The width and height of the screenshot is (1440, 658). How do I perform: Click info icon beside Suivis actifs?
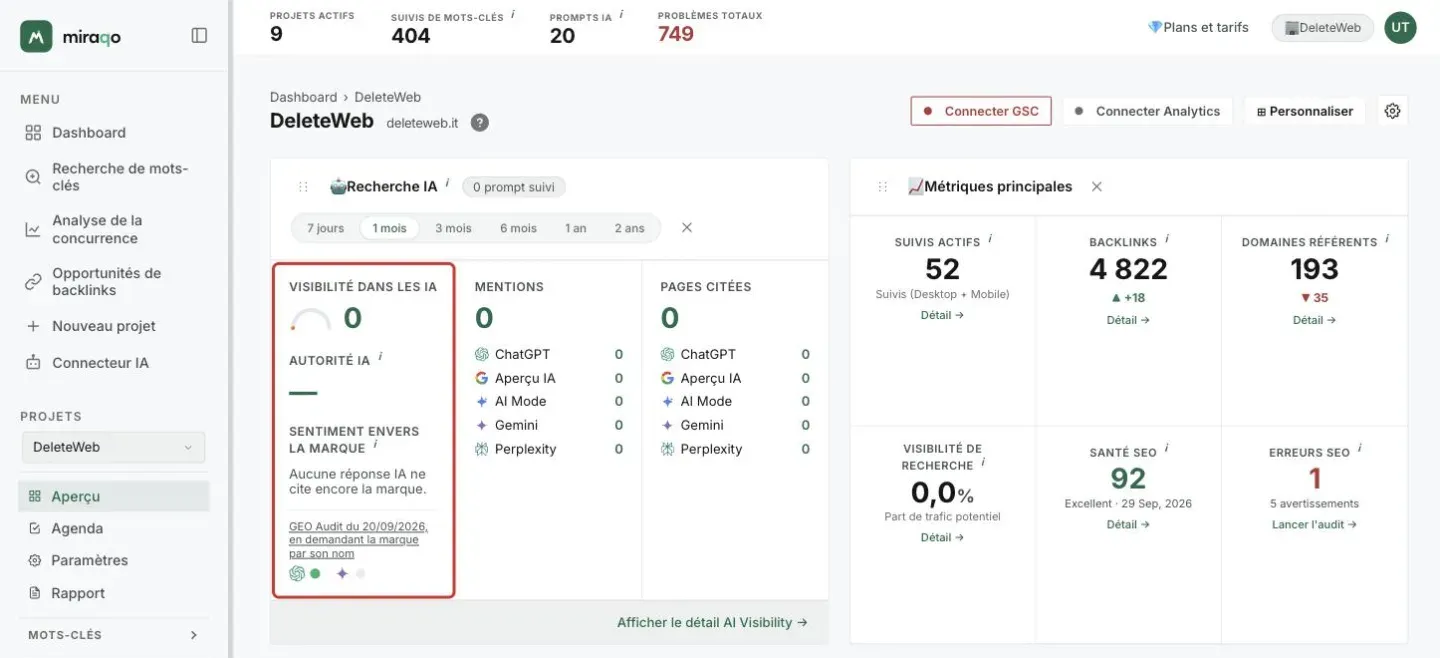990,239
